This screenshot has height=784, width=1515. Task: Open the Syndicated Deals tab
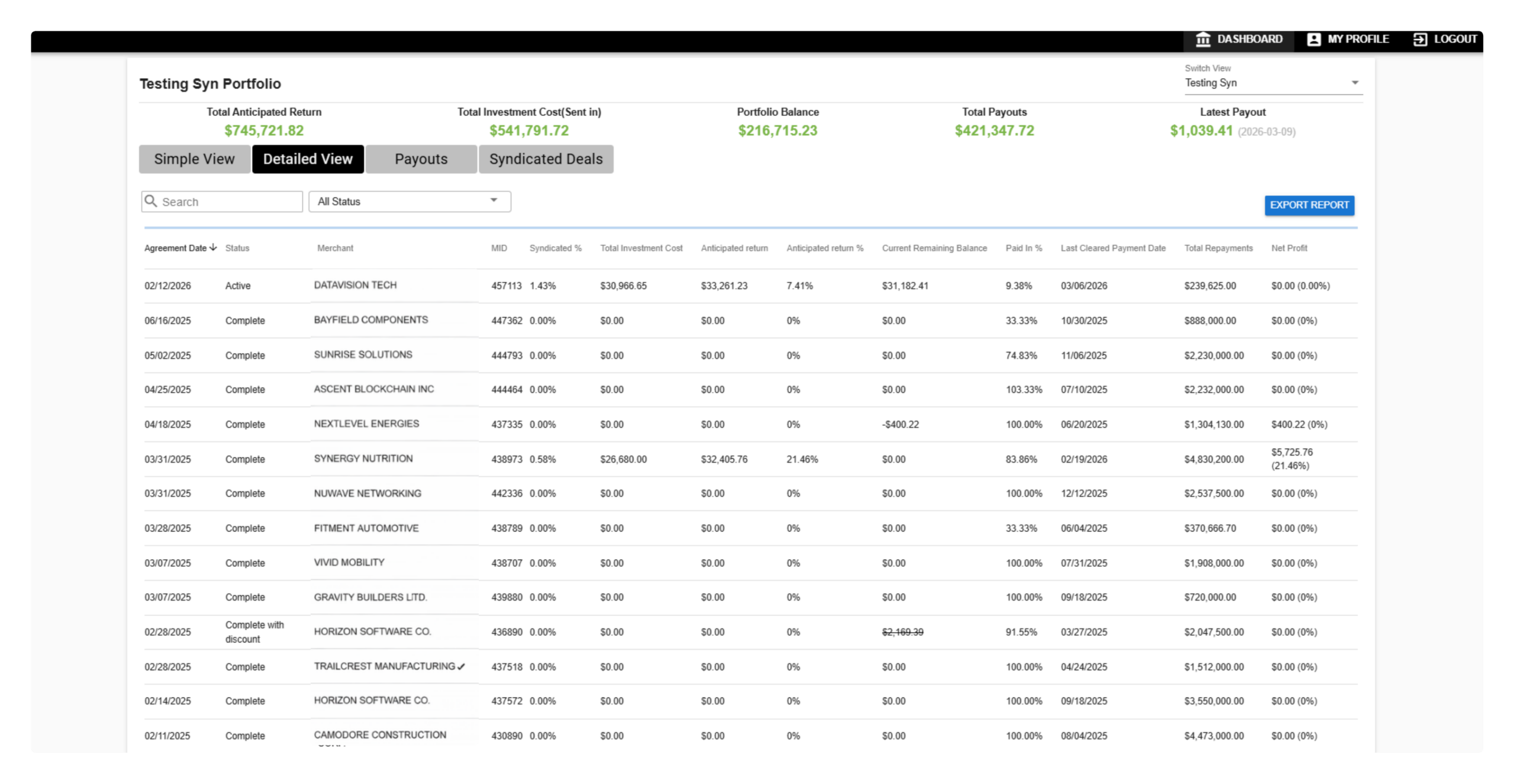[x=546, y=159]
